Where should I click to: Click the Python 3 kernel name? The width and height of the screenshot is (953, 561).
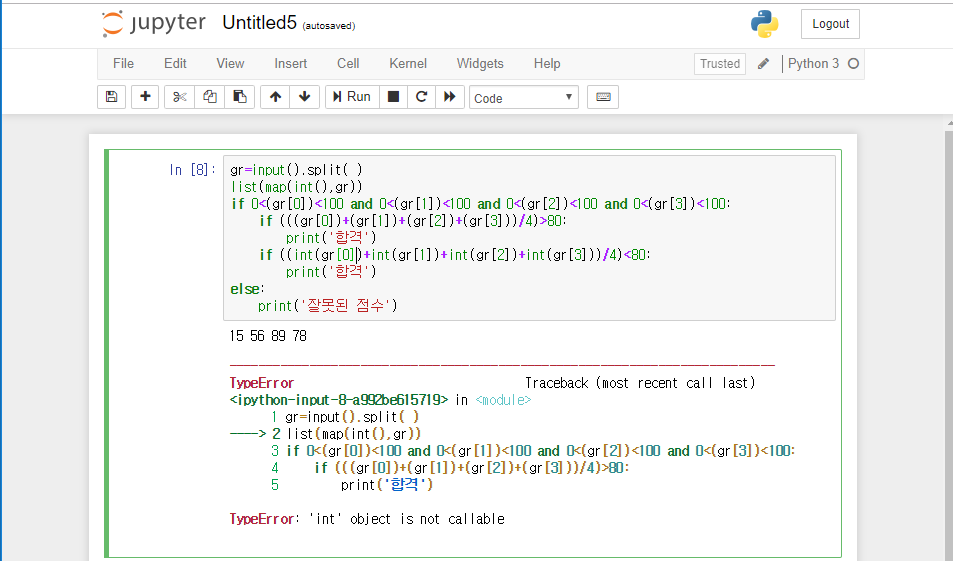(x=813, y=64)
